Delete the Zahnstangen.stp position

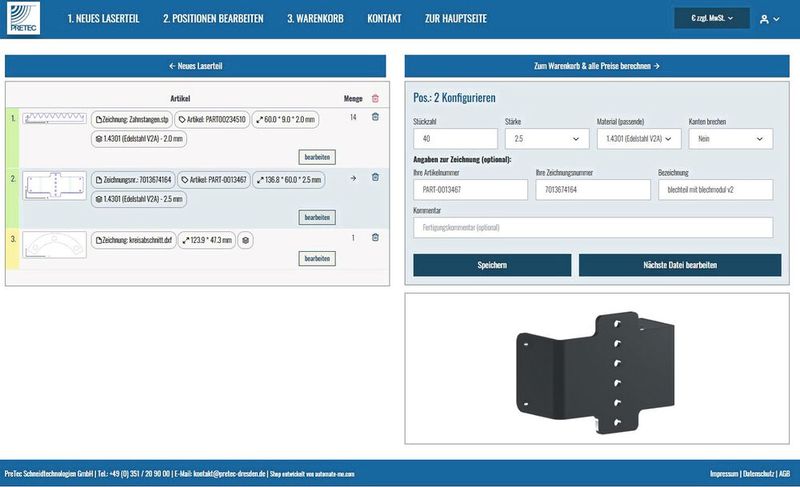376,117
